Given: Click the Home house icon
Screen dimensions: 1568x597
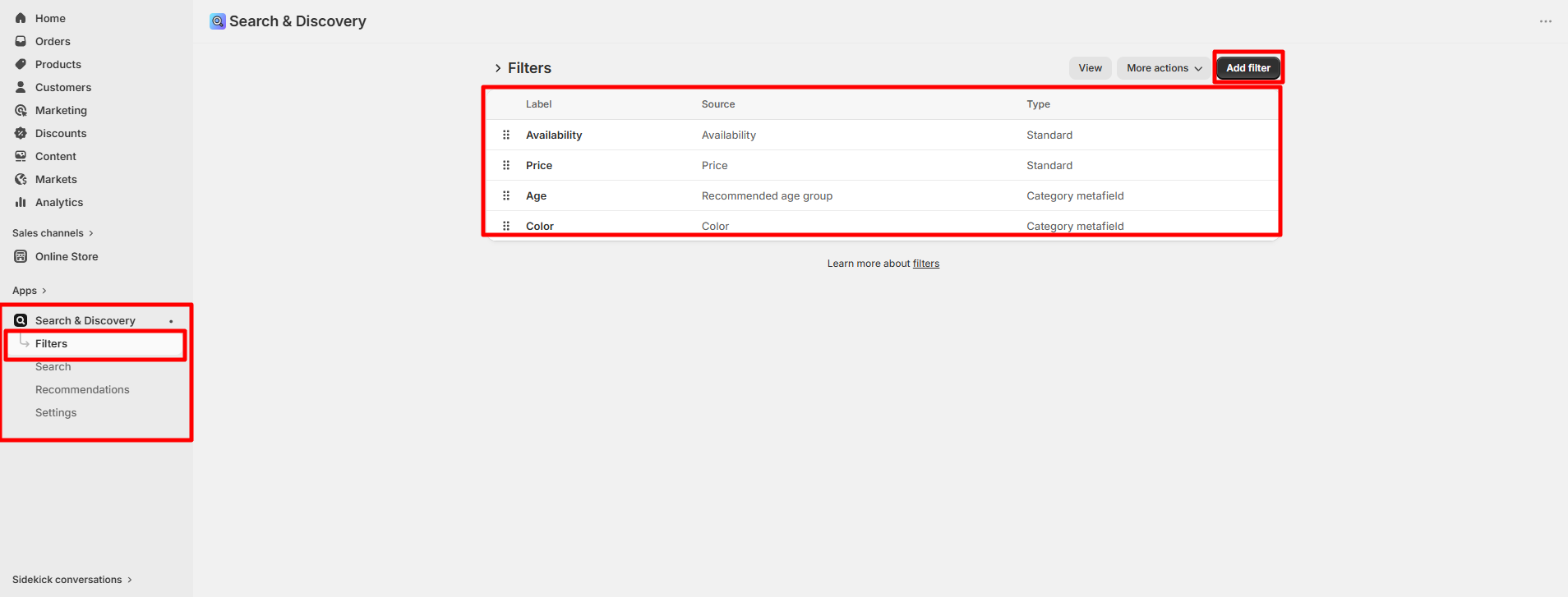Looking at the screenshot, I should pyautogui.click(x=21, y=18).
